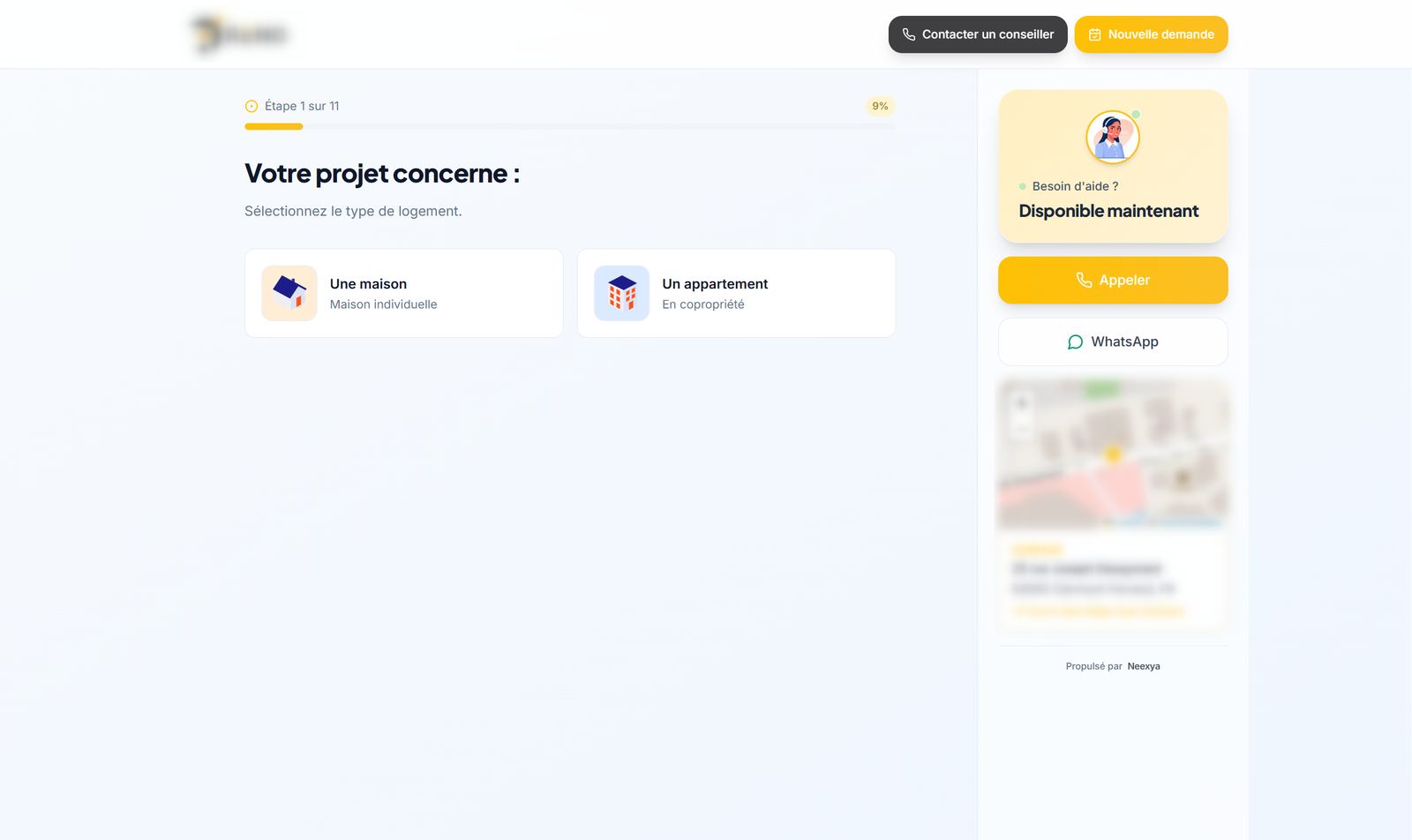Click the En copropriété subtitle

click(x=703, y=304)
